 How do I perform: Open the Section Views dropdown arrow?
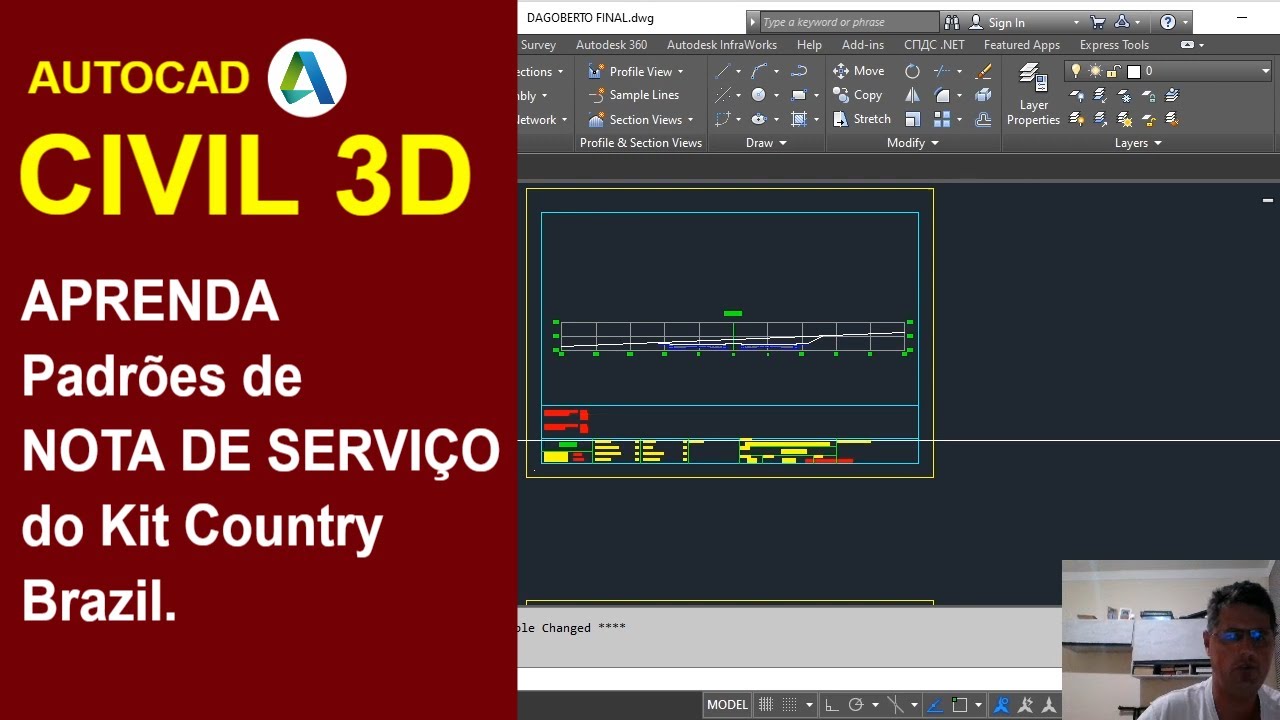[x=690, y=120]
